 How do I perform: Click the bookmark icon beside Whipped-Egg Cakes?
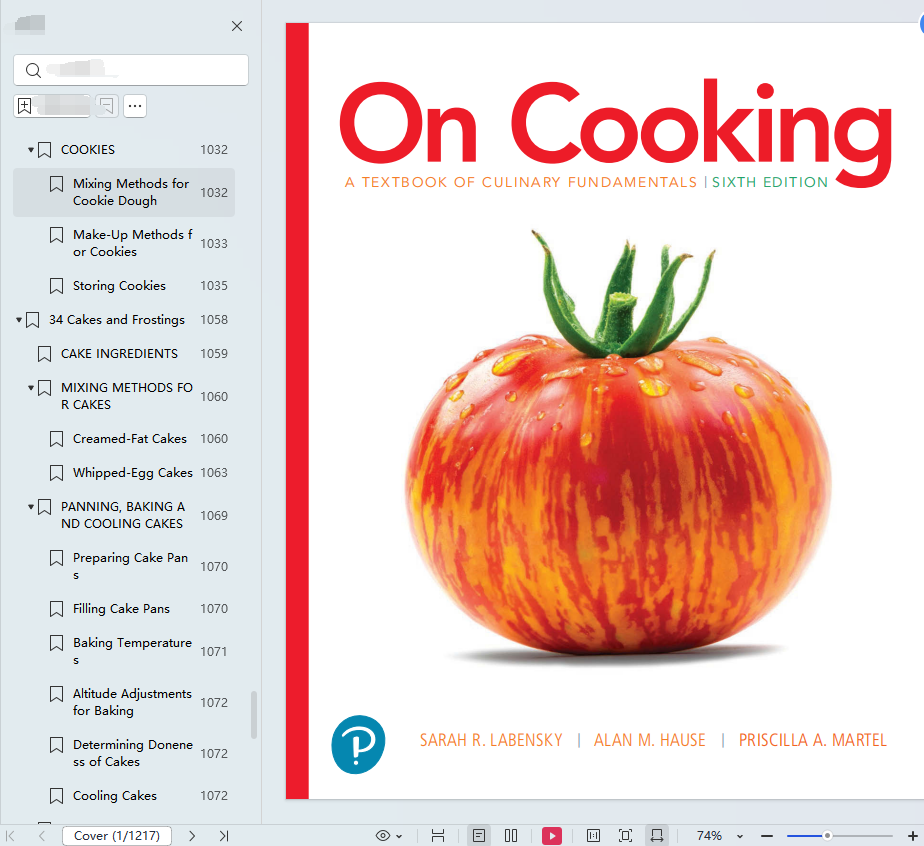[56, 473]
